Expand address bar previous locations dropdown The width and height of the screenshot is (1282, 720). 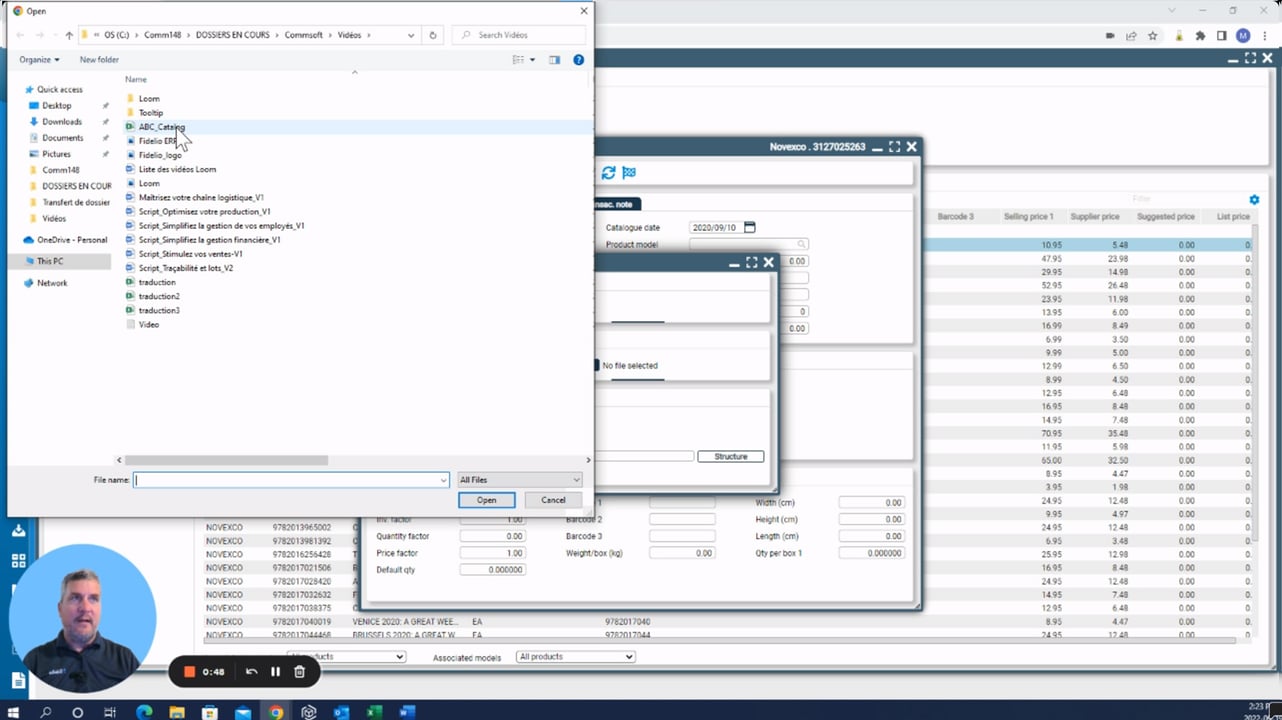(x=411, y=35)
